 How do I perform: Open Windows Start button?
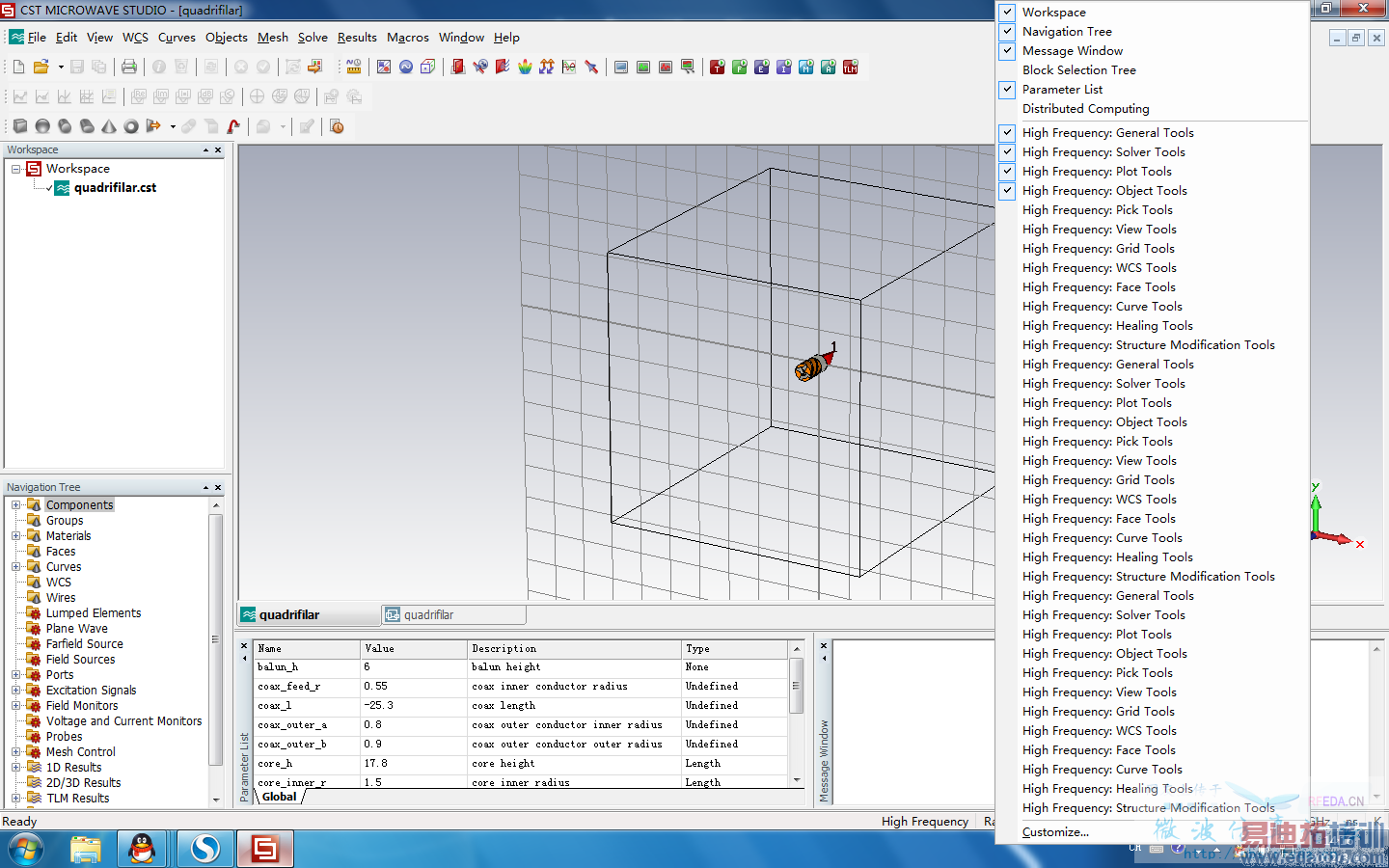25,850
